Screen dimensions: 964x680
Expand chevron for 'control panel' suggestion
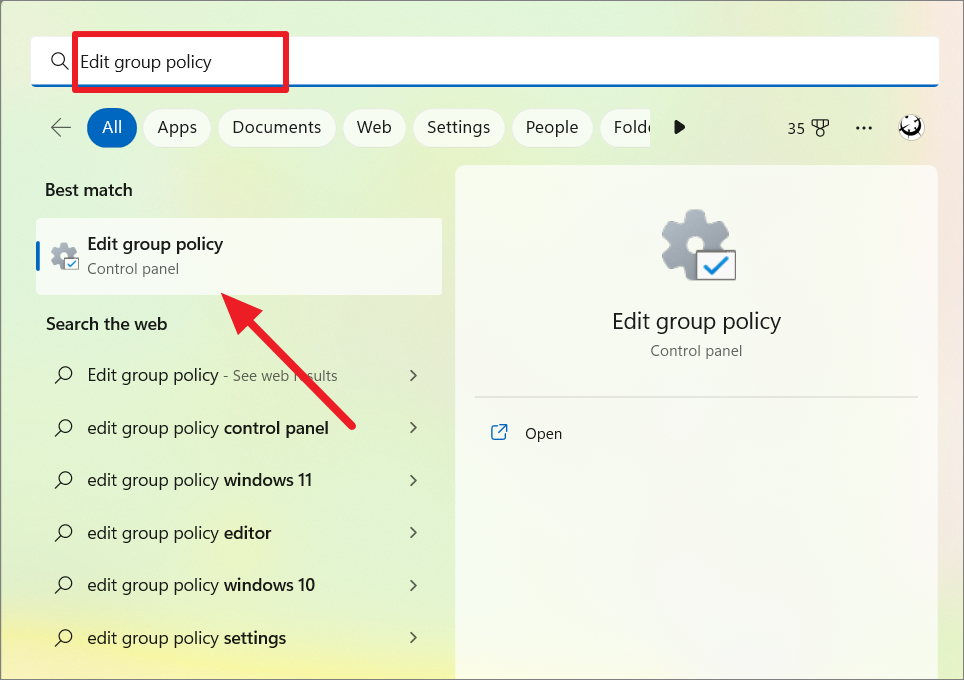413,428
